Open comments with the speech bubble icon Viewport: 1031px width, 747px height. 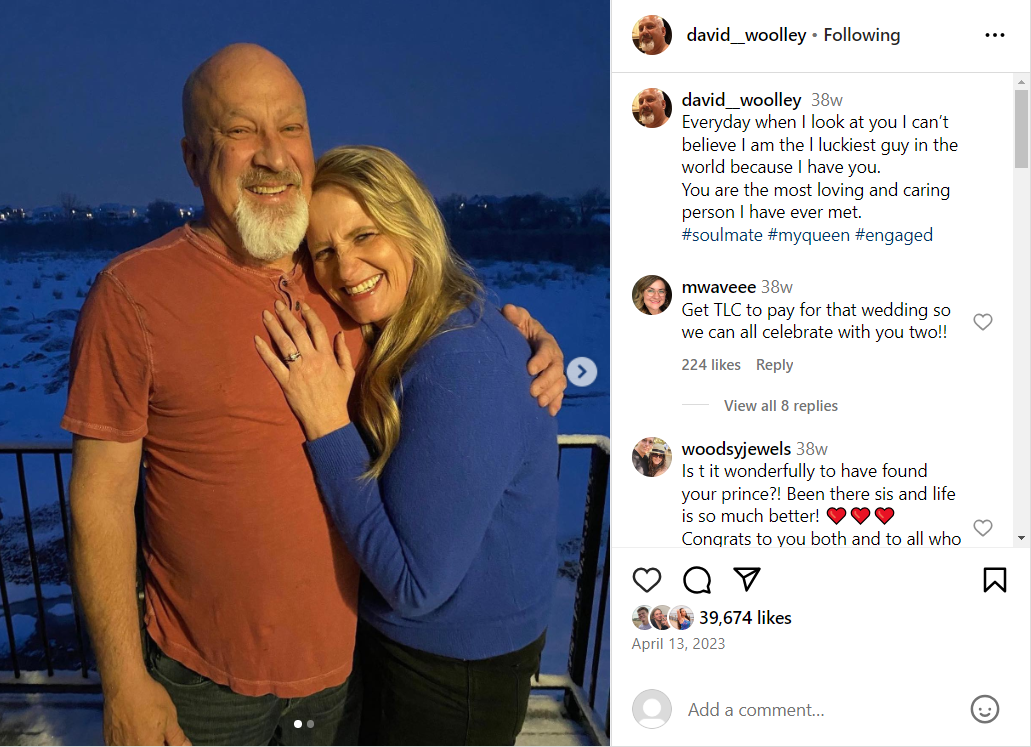(697, 580)
